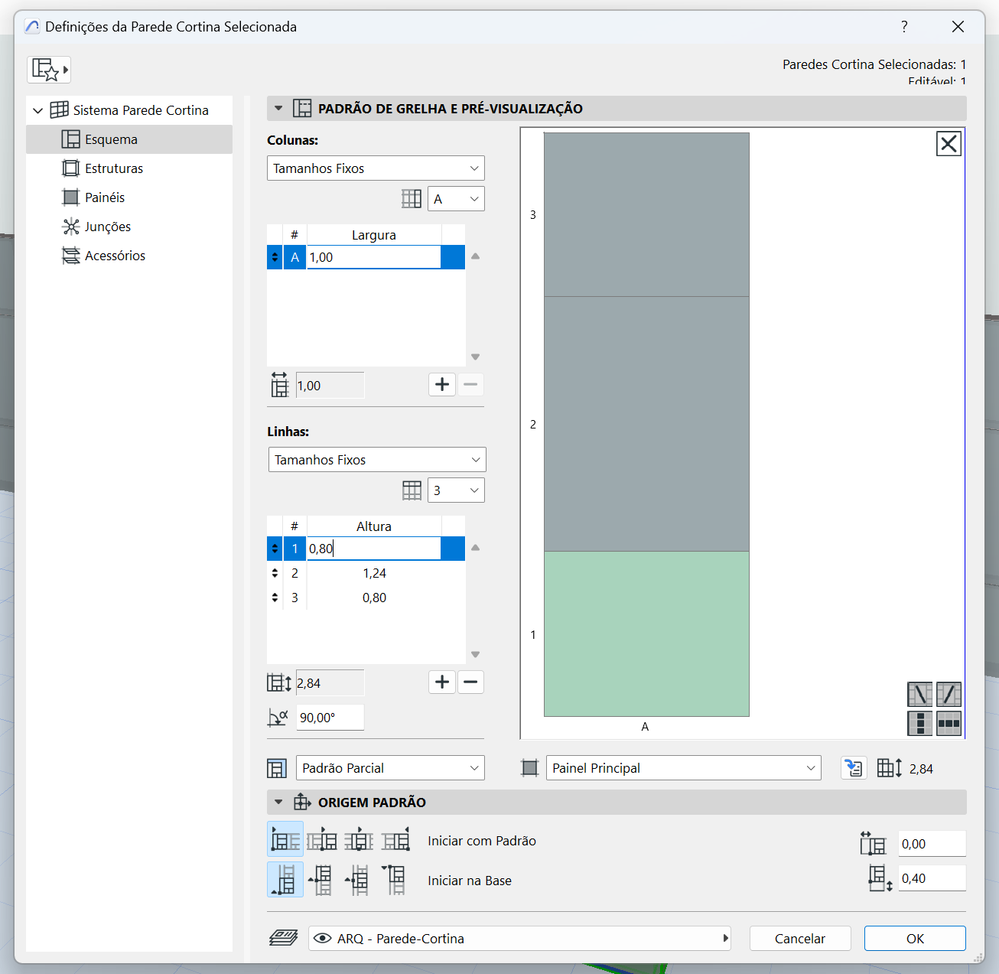Select gray panel 2 in the preview
The height and width of the screenshot is (974, 999).
click(646, 424)
